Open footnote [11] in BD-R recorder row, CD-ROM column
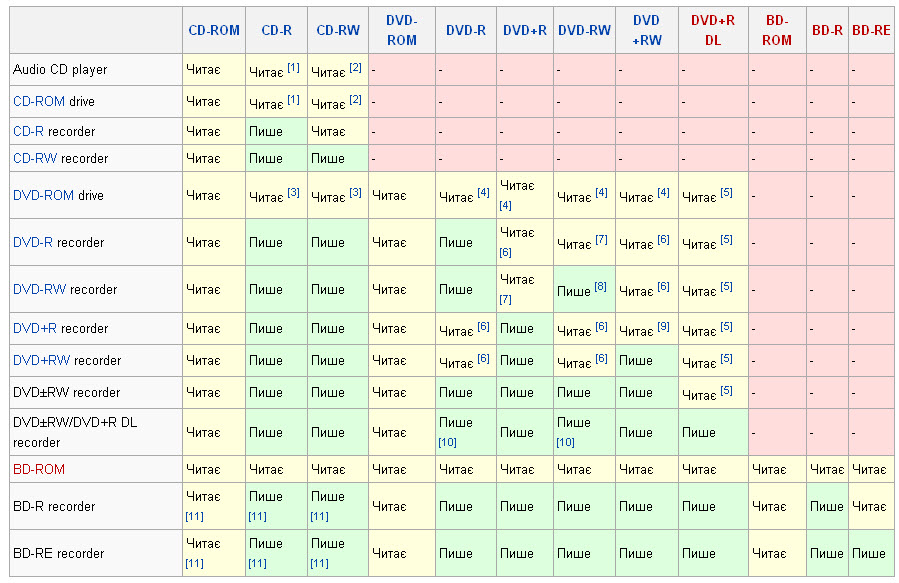 pyautogui.click(x=194, y=517)
